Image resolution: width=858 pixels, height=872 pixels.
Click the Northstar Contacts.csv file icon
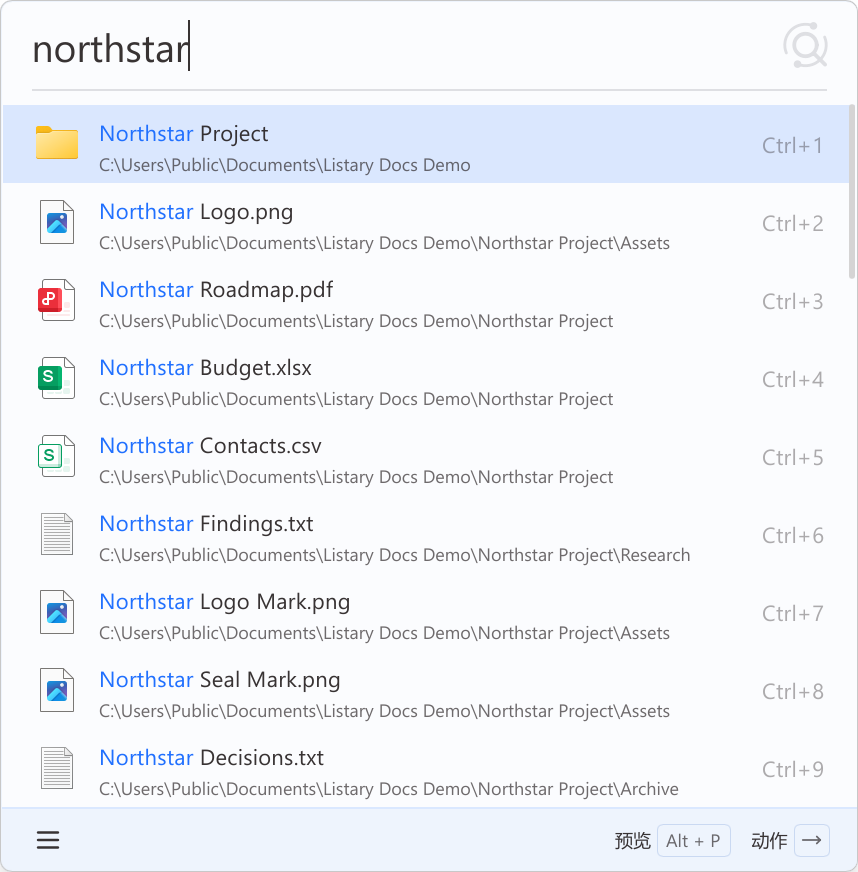click(x=56, y=456)
